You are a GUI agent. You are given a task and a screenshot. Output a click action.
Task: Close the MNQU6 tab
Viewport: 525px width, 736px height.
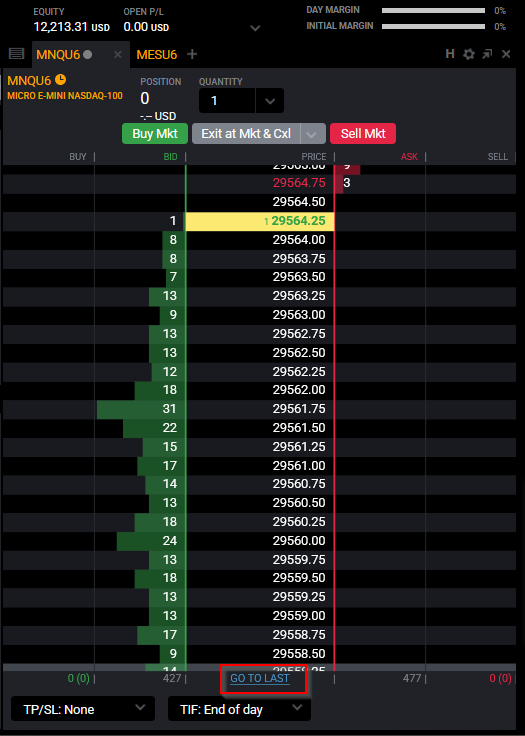tap(118, 55)
